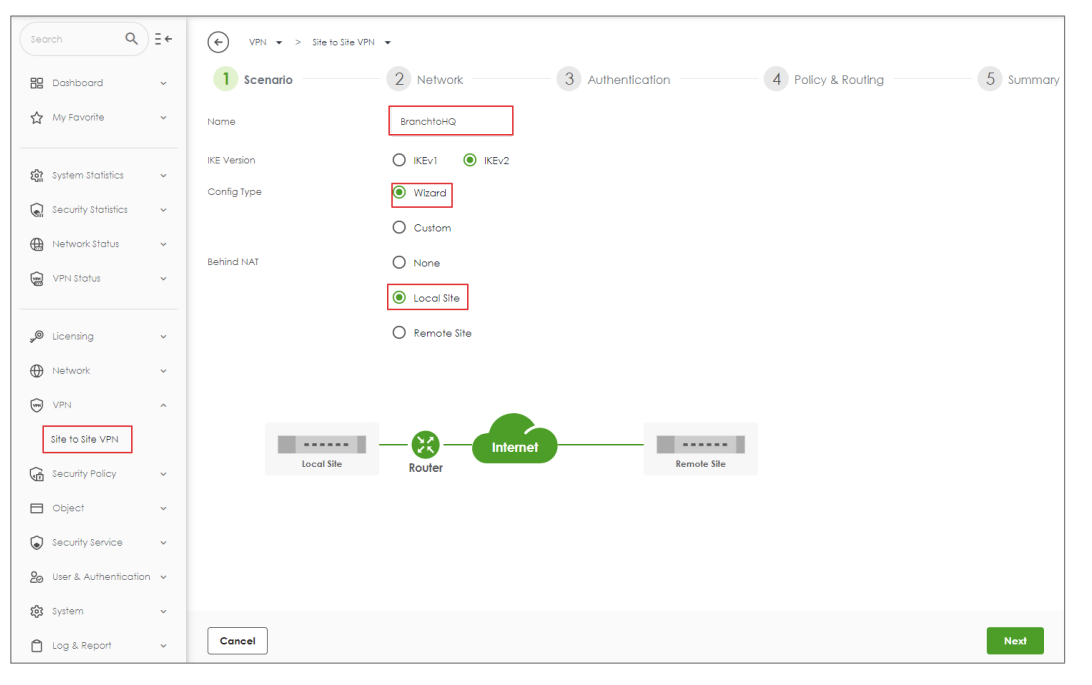Collapse sidebar using the menu fold icon
1092x685 pixels.
tap(164, 39)
